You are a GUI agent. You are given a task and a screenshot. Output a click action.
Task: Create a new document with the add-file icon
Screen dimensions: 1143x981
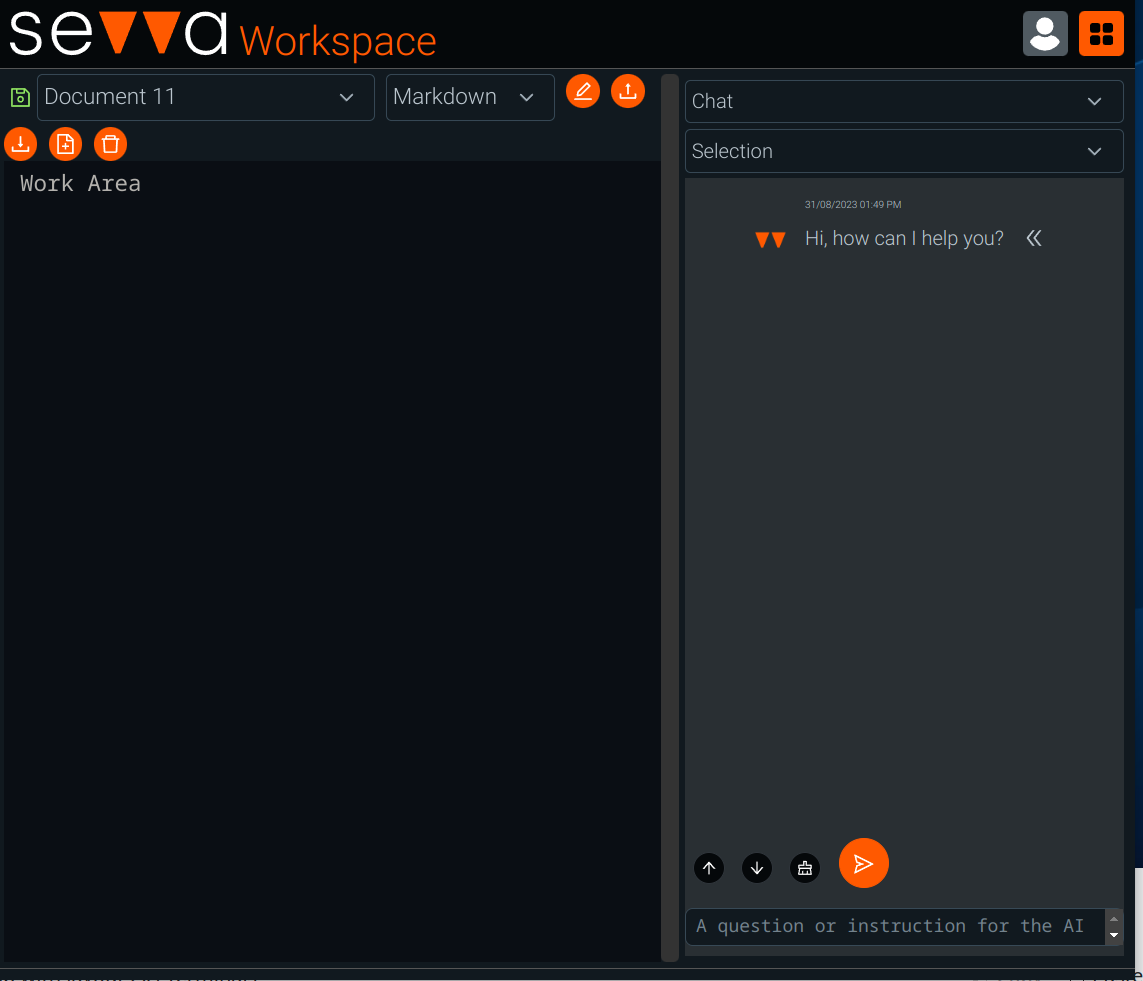point(65,144)
